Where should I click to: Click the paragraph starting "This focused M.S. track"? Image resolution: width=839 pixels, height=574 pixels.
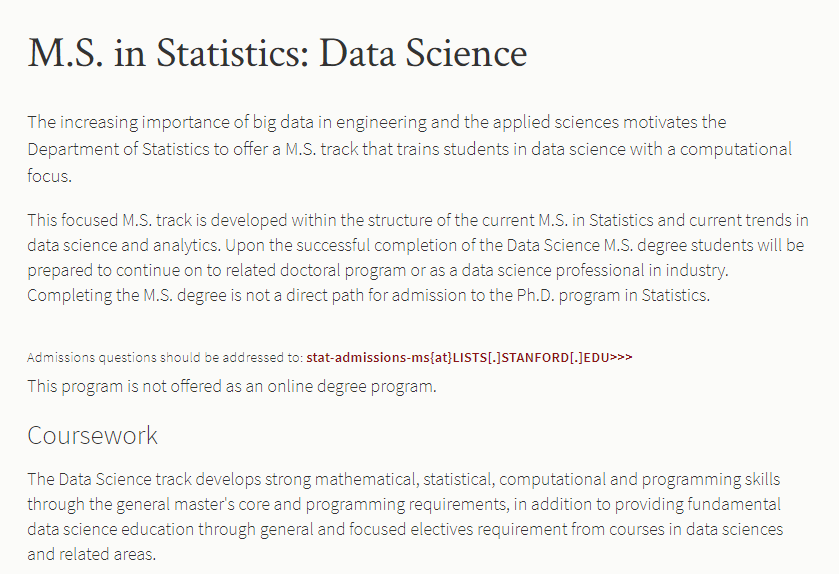(418, 257)
